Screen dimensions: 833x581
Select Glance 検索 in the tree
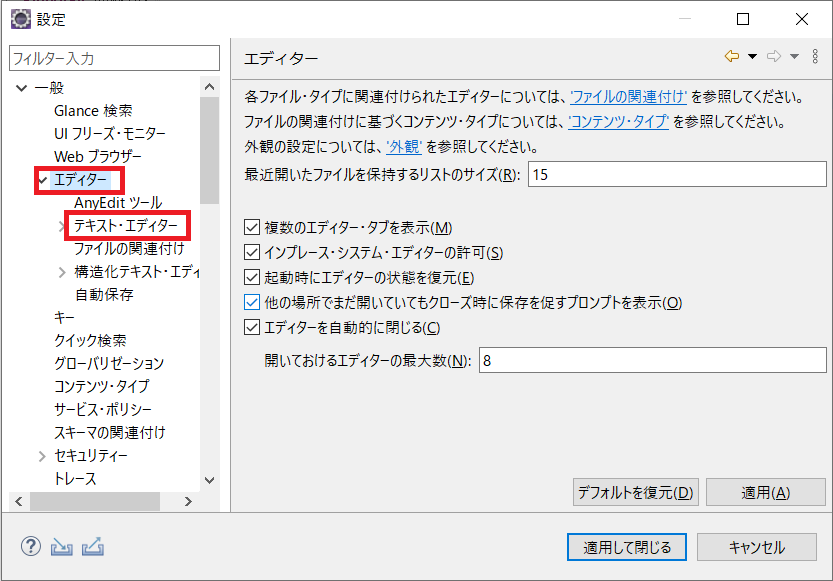[x=93, y=111]
